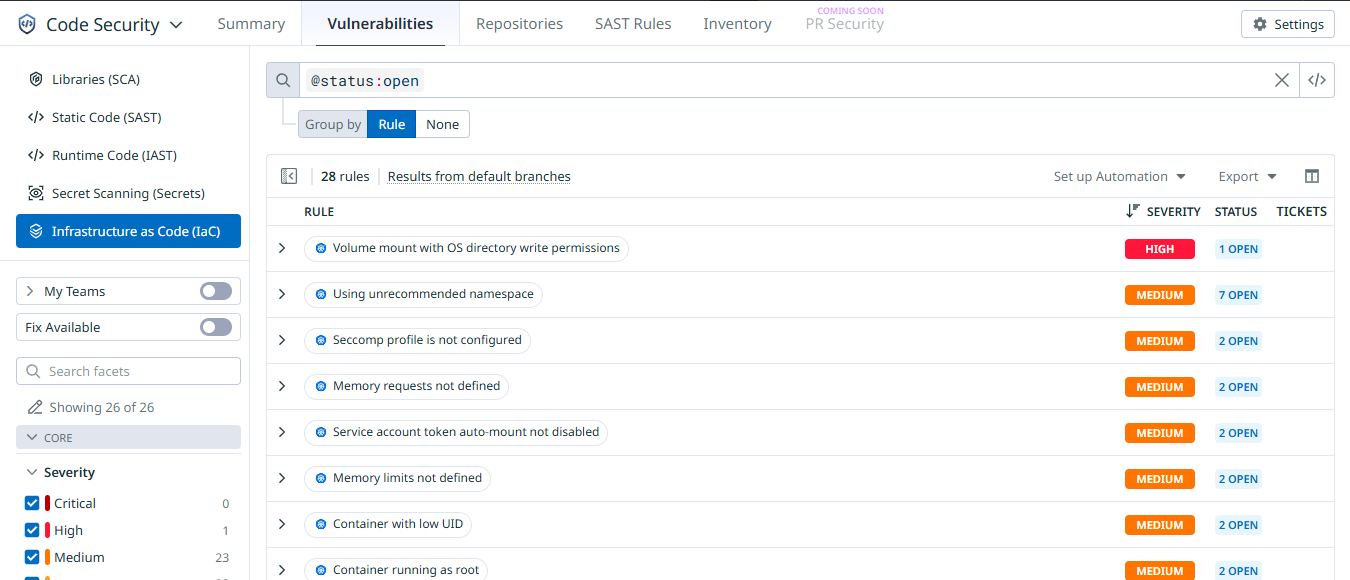Open the column layout options icon
The image size is (1350, 580).
1312,176
